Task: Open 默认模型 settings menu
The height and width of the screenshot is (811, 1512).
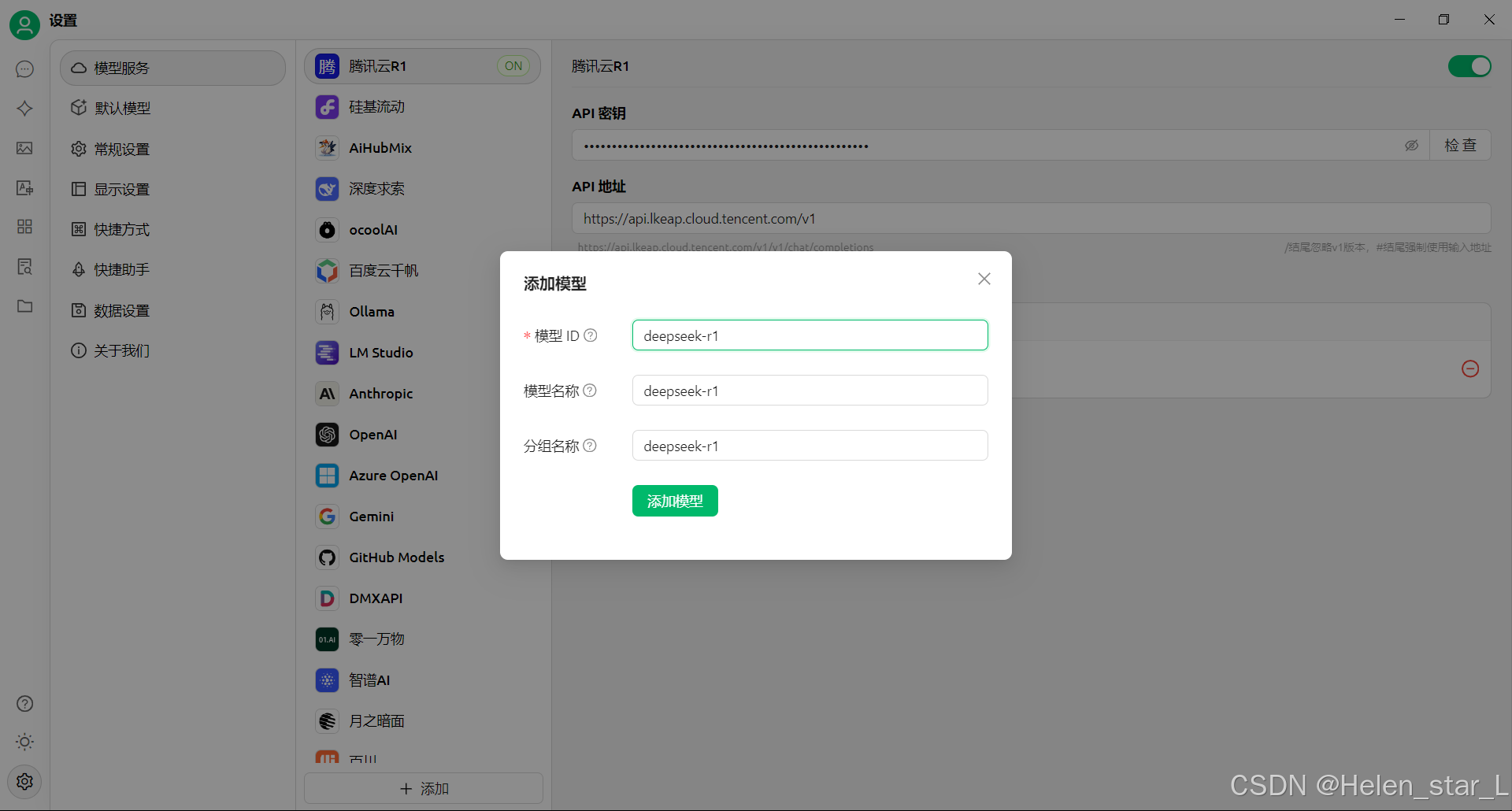Action: [x=172, y=109]
